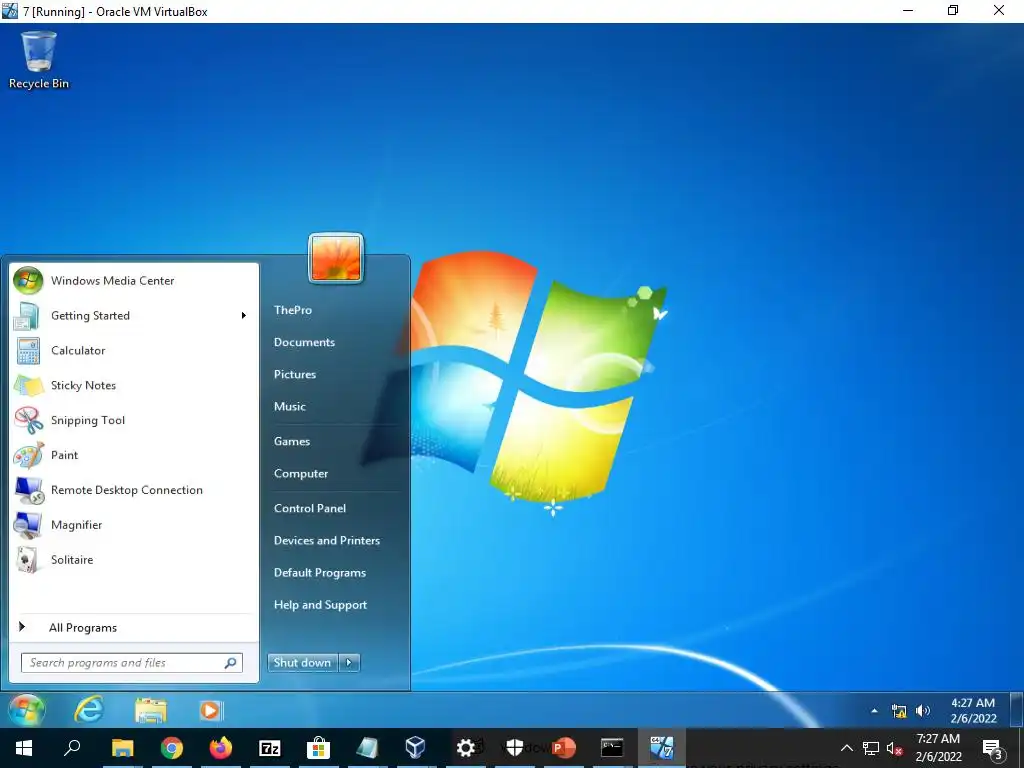The image size is (1024, 768).
Task: Open Windows Media Center from Start menu
Action: [x=134, y=281]
